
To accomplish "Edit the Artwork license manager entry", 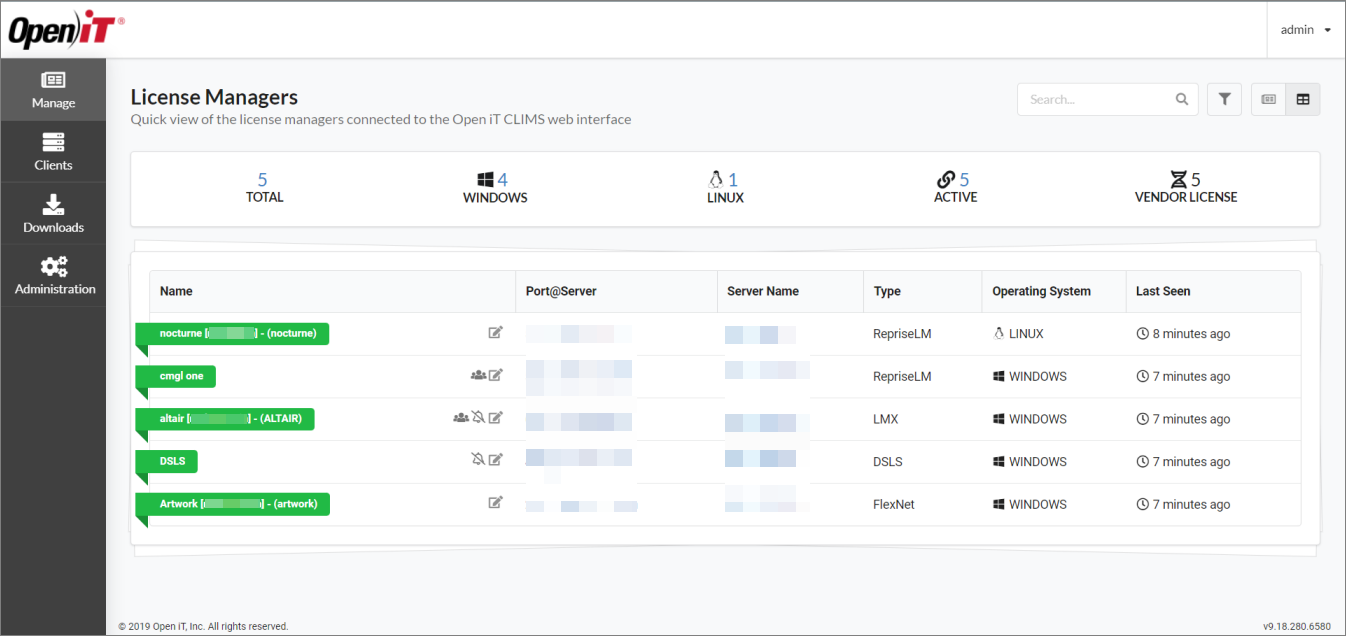I will (x=495, y=503).
